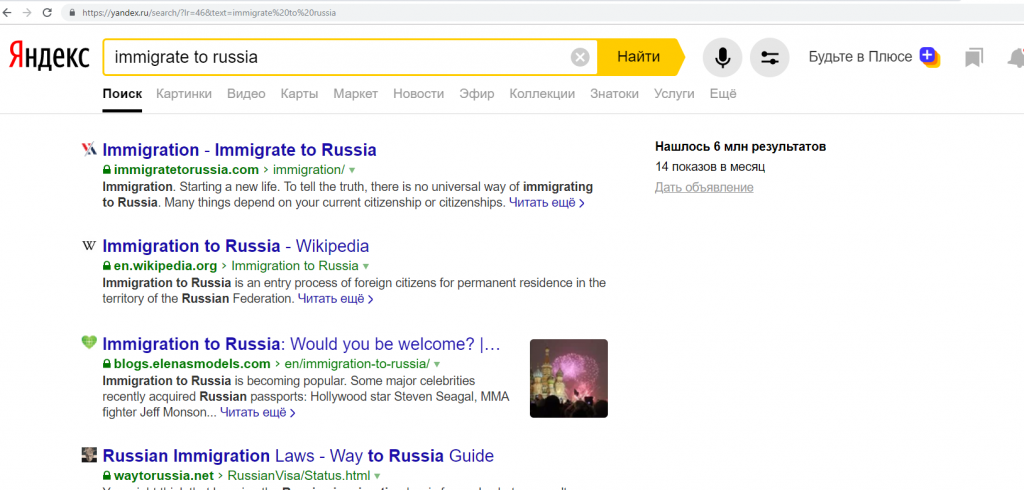Image resolution: width=1024 pixels, height=490 pixels.
Task: Switch to the Картинки tab
Action: pos(184,93)
